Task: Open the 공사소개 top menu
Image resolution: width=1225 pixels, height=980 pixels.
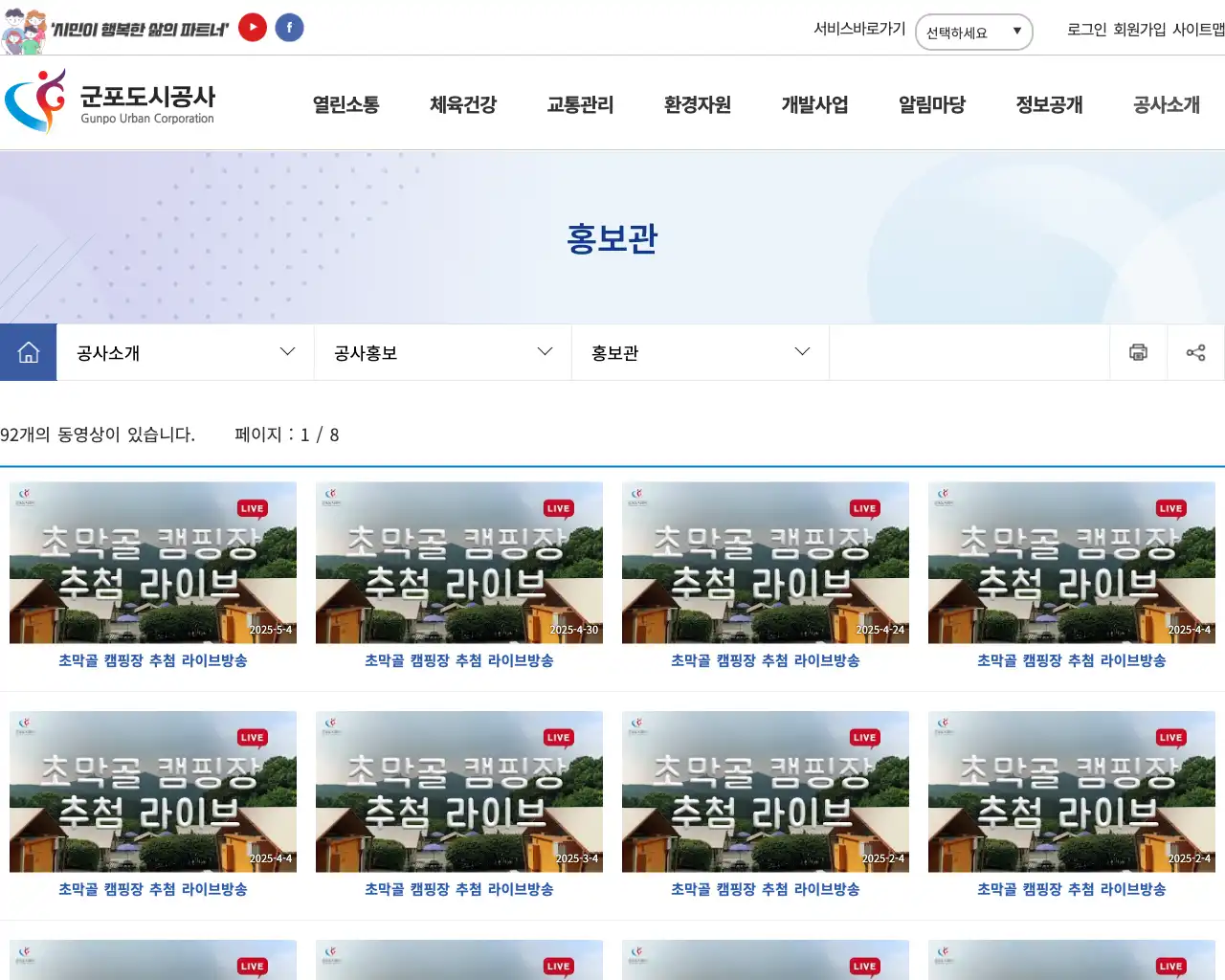Action: (x=1167, y=104)
